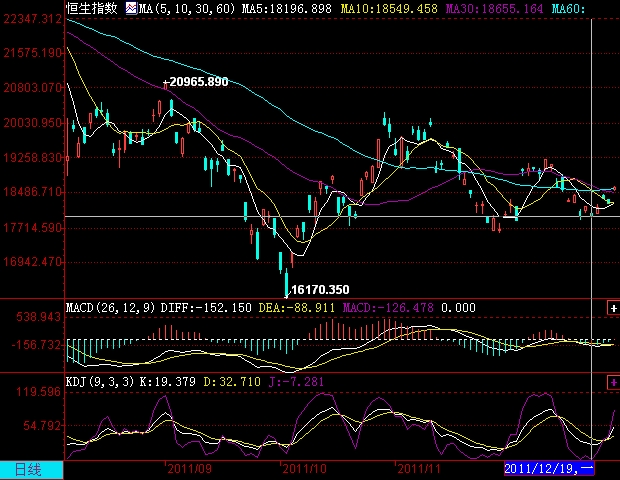
Task: Click the MACD(26,12,9) indicator label
Action: tap(111, 308)
